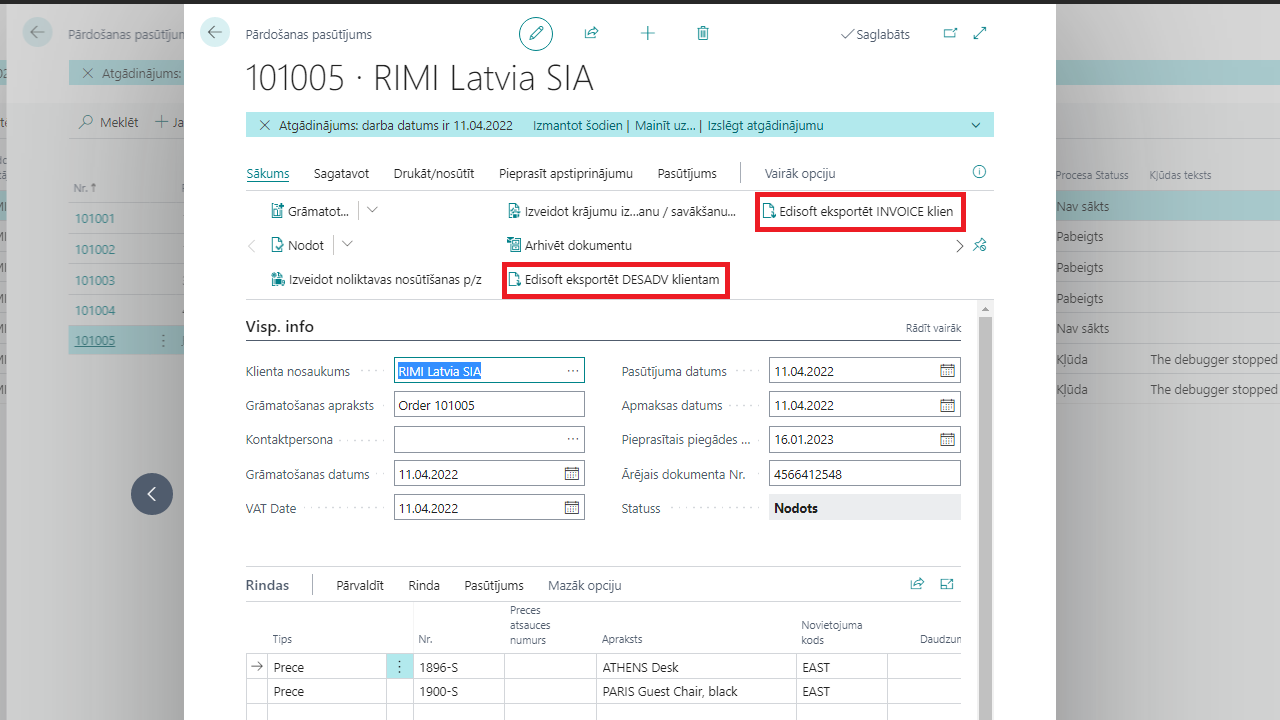The width and height of the screenshot is (1280, 720).
Task: Click Edisoft eksportēt INVOICE klientam
Action: [860, 212]
